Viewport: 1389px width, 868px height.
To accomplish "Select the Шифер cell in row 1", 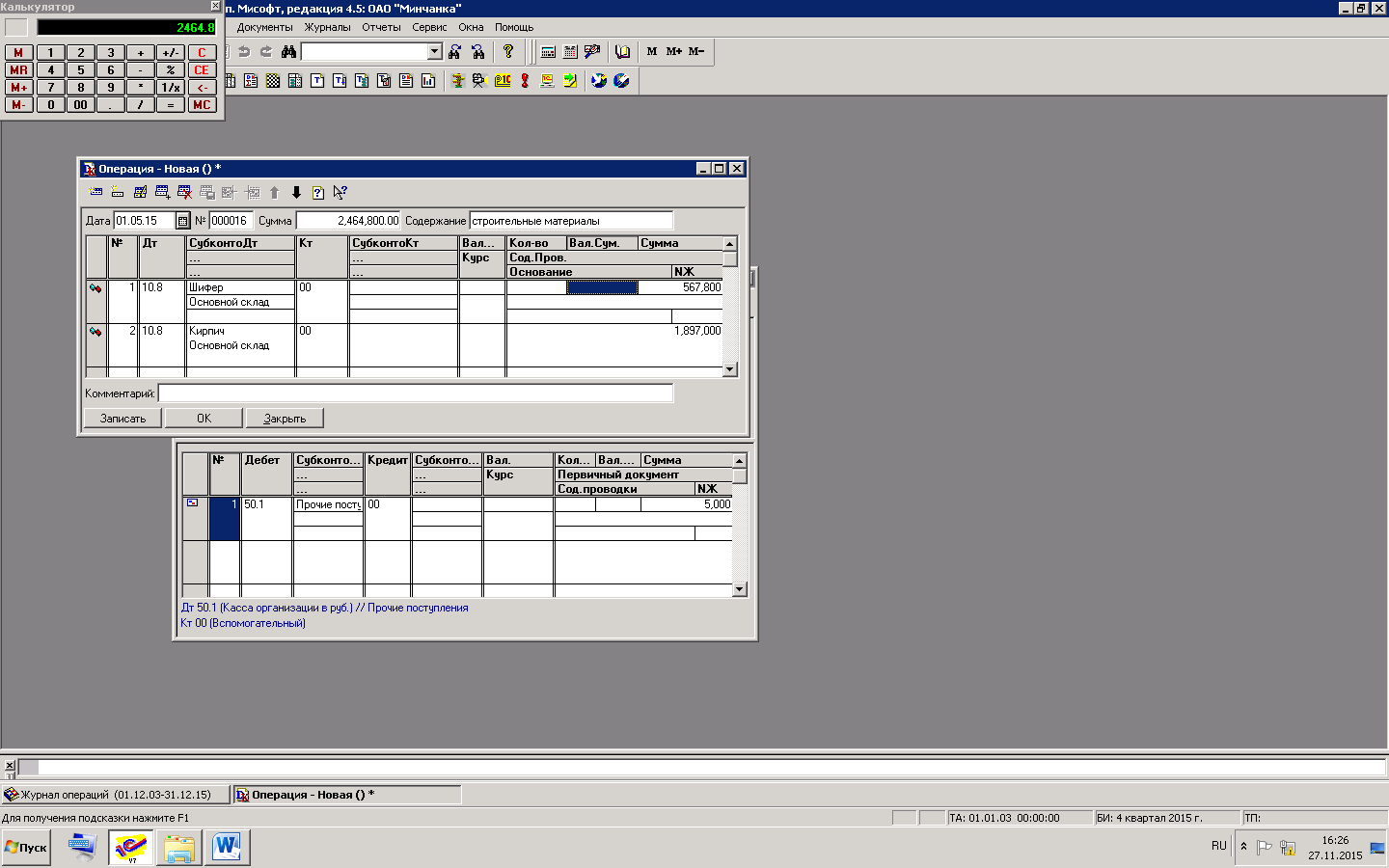I will 240,287.
